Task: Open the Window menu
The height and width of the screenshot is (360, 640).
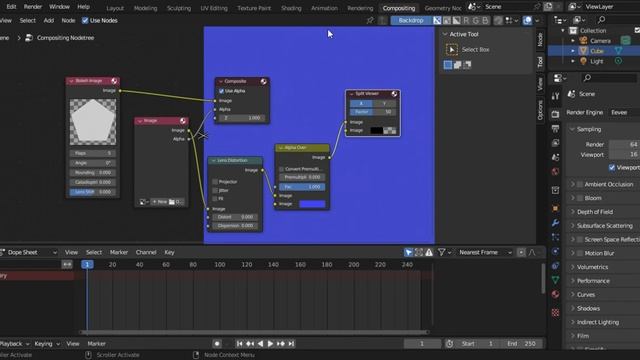Action: coord(59,7)
